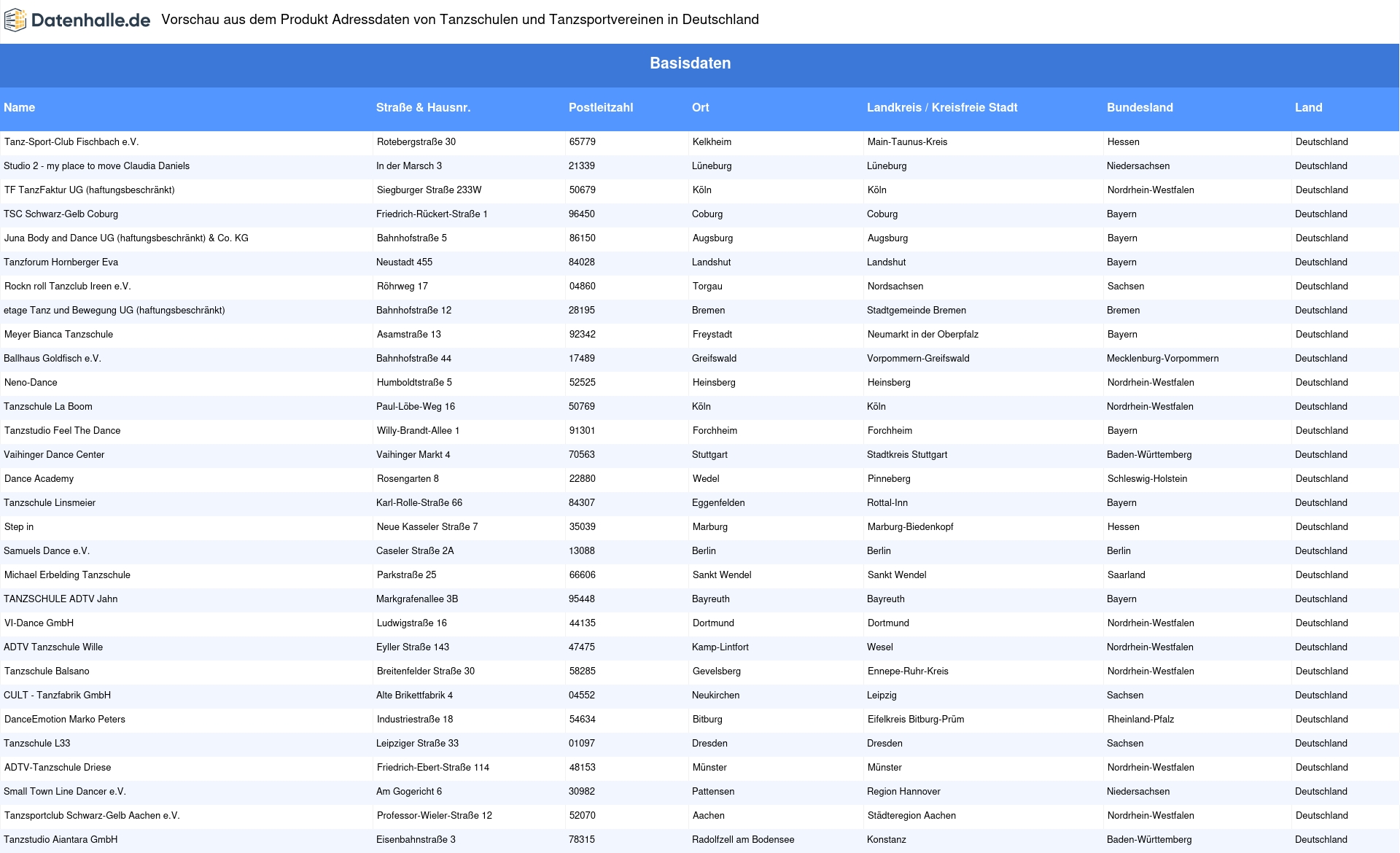Click Juna Body and Dance UG cell

[x=126, y=238]
